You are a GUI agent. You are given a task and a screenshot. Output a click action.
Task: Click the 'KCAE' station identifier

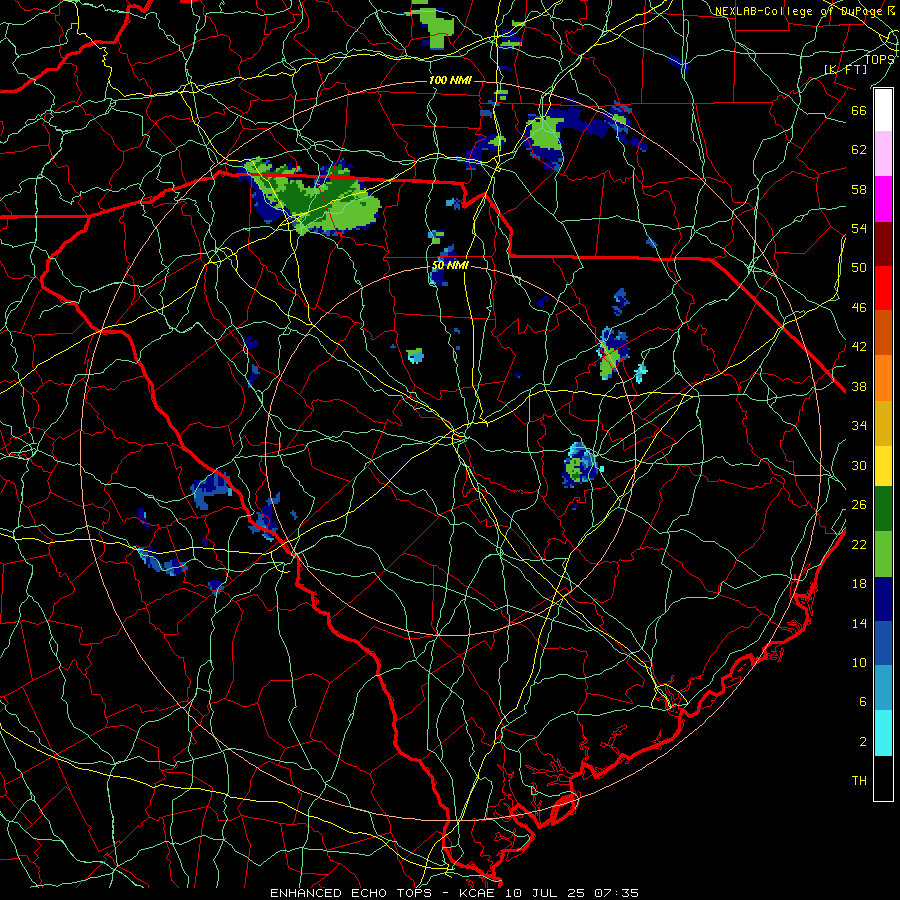point(476,893)
